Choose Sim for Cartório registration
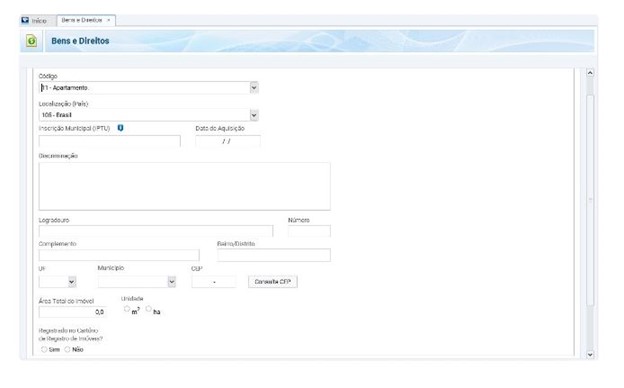This screenshot has height=388, width=624. point(44,349)
